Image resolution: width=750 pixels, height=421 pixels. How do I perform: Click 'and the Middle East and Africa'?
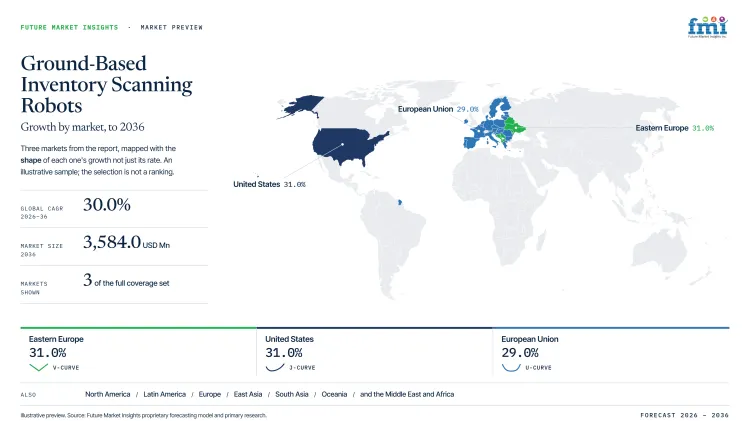(407, 394)
